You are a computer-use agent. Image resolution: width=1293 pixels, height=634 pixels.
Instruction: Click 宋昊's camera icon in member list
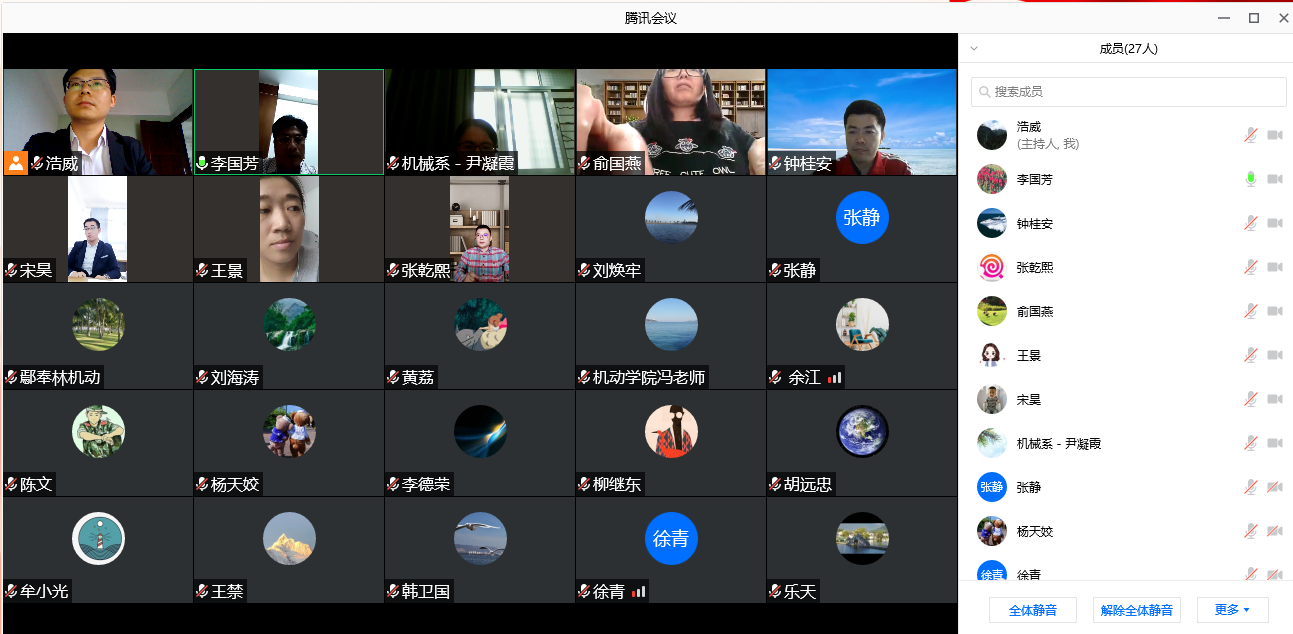click(x=1275, y=399)
